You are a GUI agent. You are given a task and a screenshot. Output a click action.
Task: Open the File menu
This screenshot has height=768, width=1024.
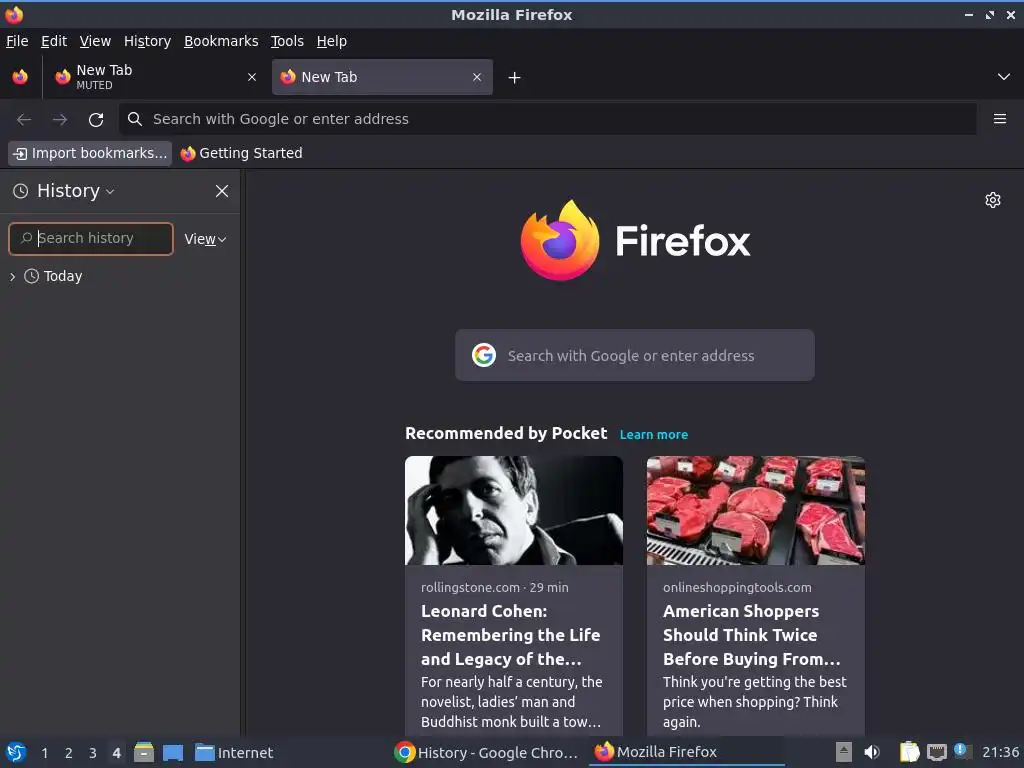click(x=17, y=41)
